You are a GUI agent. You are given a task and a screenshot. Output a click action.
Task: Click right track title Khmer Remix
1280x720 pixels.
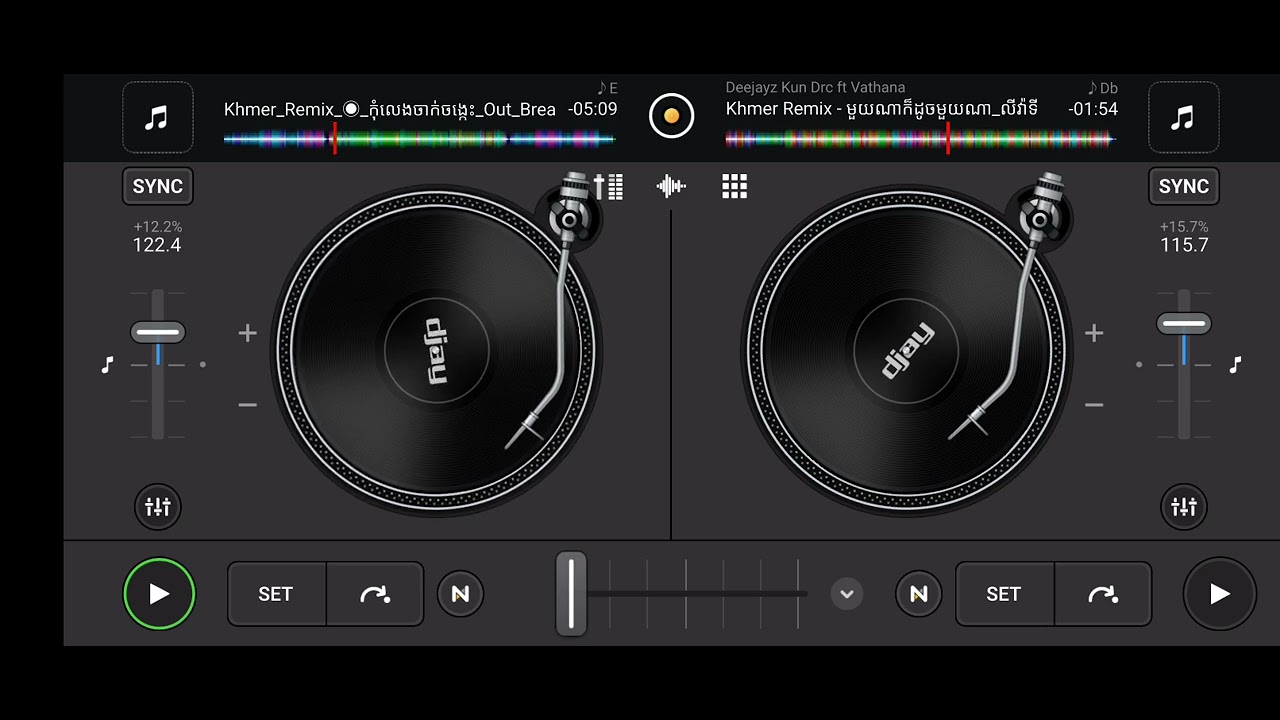pos(882,109)
